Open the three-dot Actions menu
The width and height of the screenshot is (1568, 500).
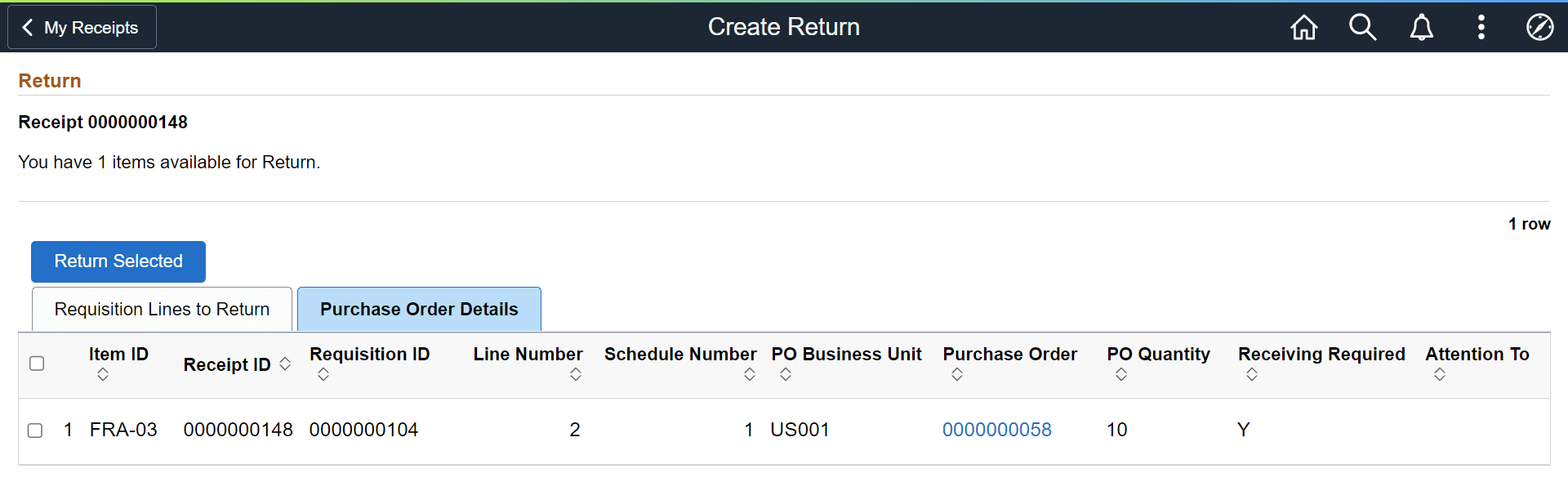[x=1481, y=27]
